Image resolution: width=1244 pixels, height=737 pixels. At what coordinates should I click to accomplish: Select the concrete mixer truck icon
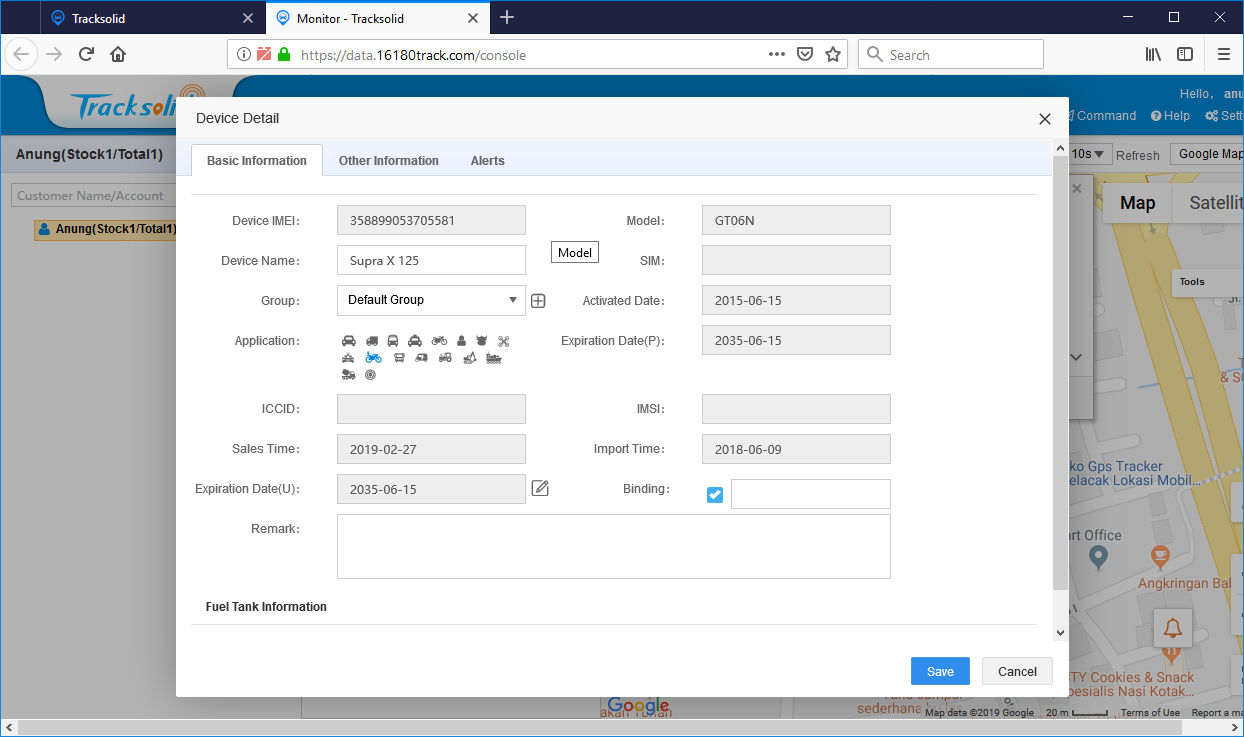coord(348,374)
